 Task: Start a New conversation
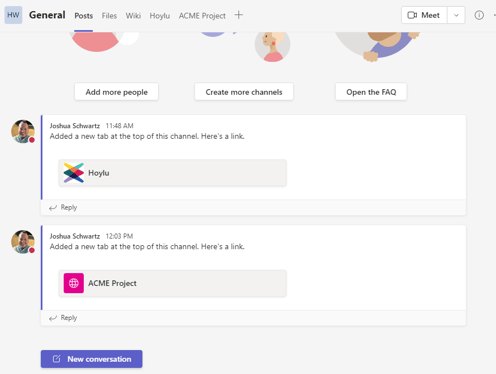(x=92, y=359)
